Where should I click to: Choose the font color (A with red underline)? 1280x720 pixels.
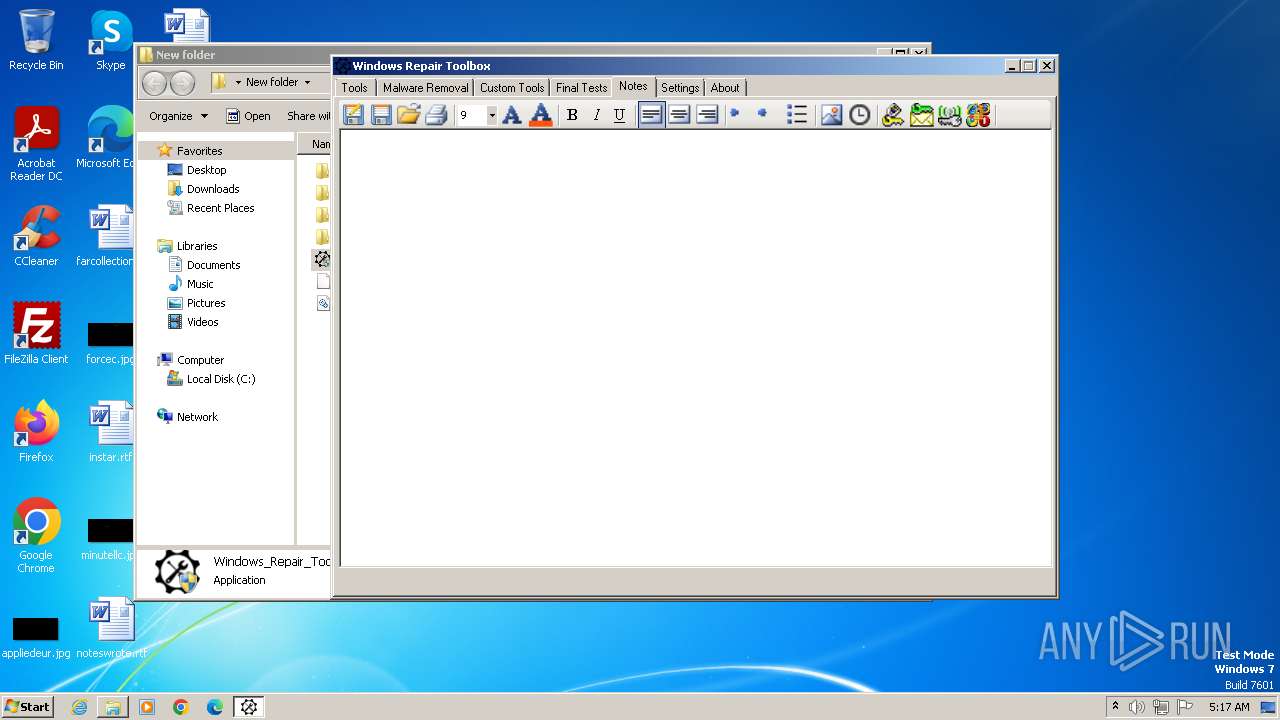(x=541, y=115)
